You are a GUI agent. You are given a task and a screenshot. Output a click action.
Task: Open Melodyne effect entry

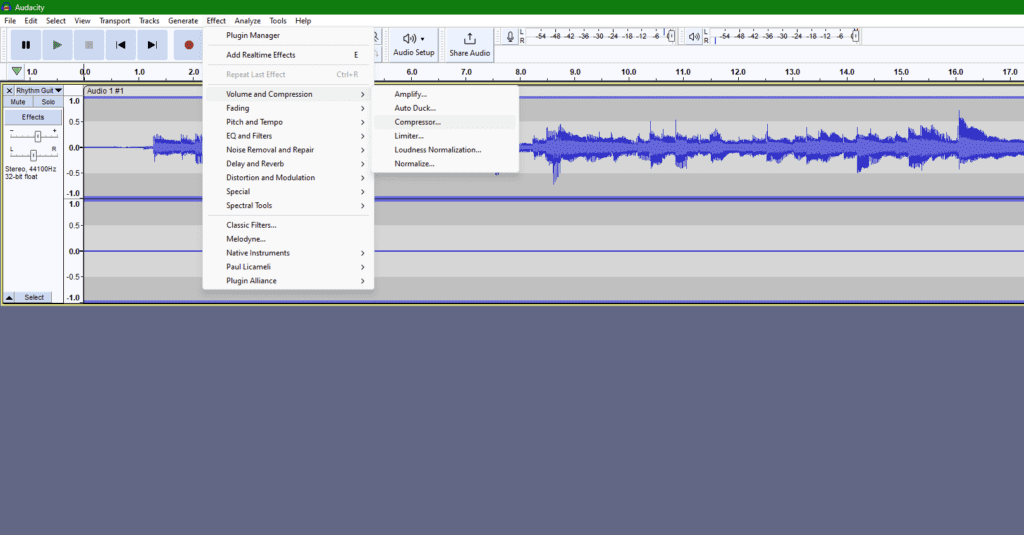coord(288,239)
